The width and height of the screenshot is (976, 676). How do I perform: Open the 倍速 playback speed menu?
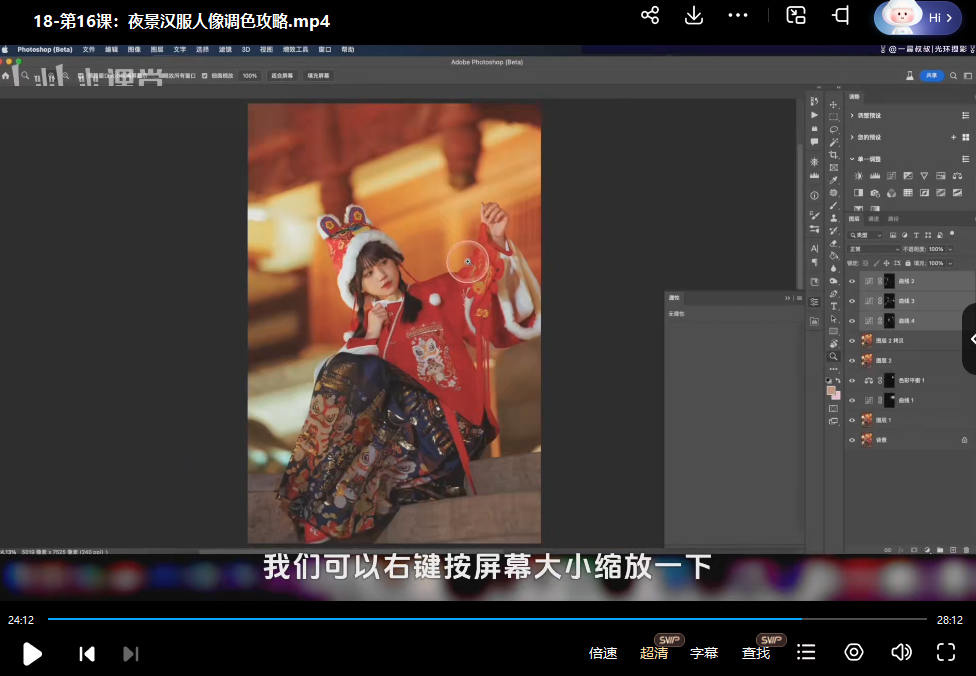point(603,653)
